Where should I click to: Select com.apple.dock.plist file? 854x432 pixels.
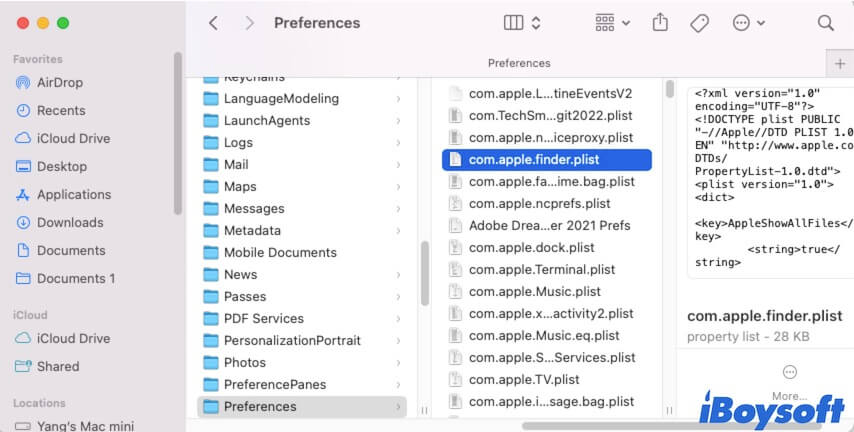pyautogui.click(x=531, y=247)
